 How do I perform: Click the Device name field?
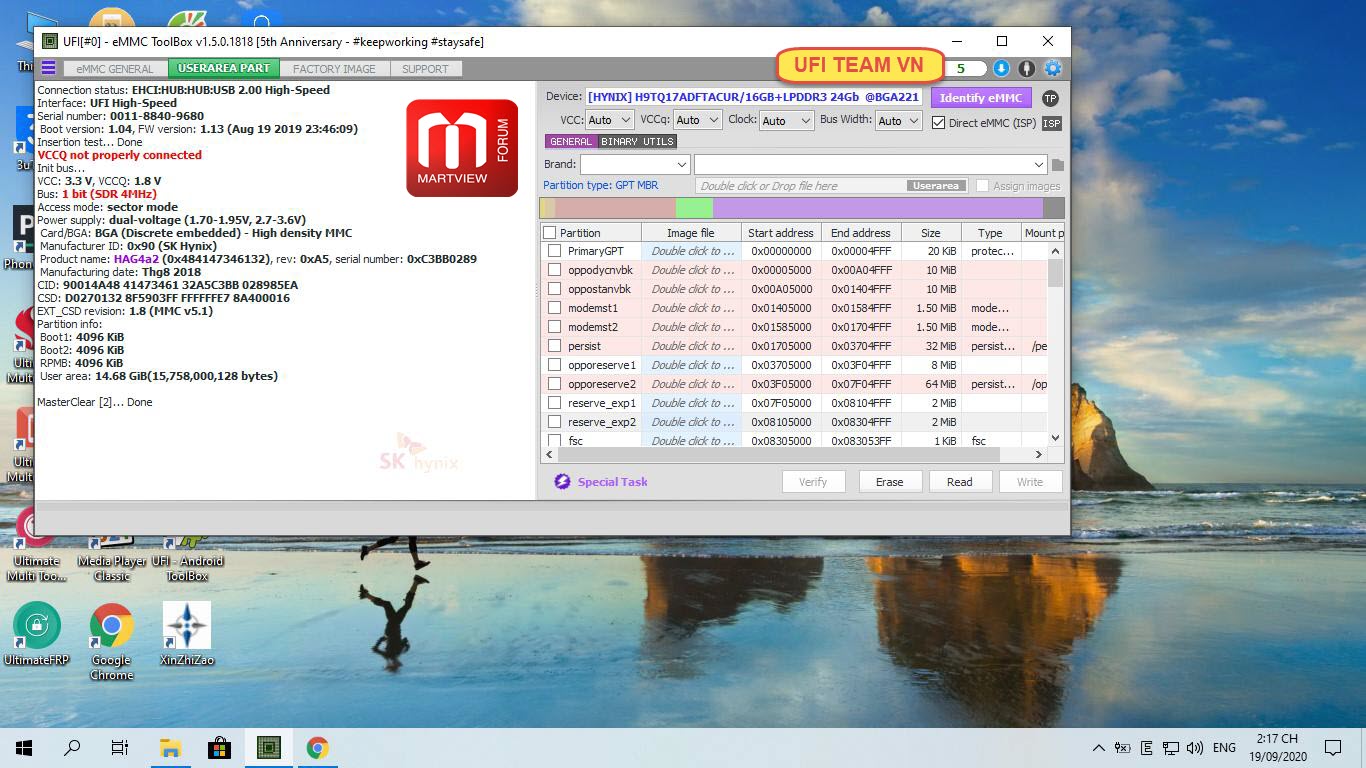click(x=754, y=97)
